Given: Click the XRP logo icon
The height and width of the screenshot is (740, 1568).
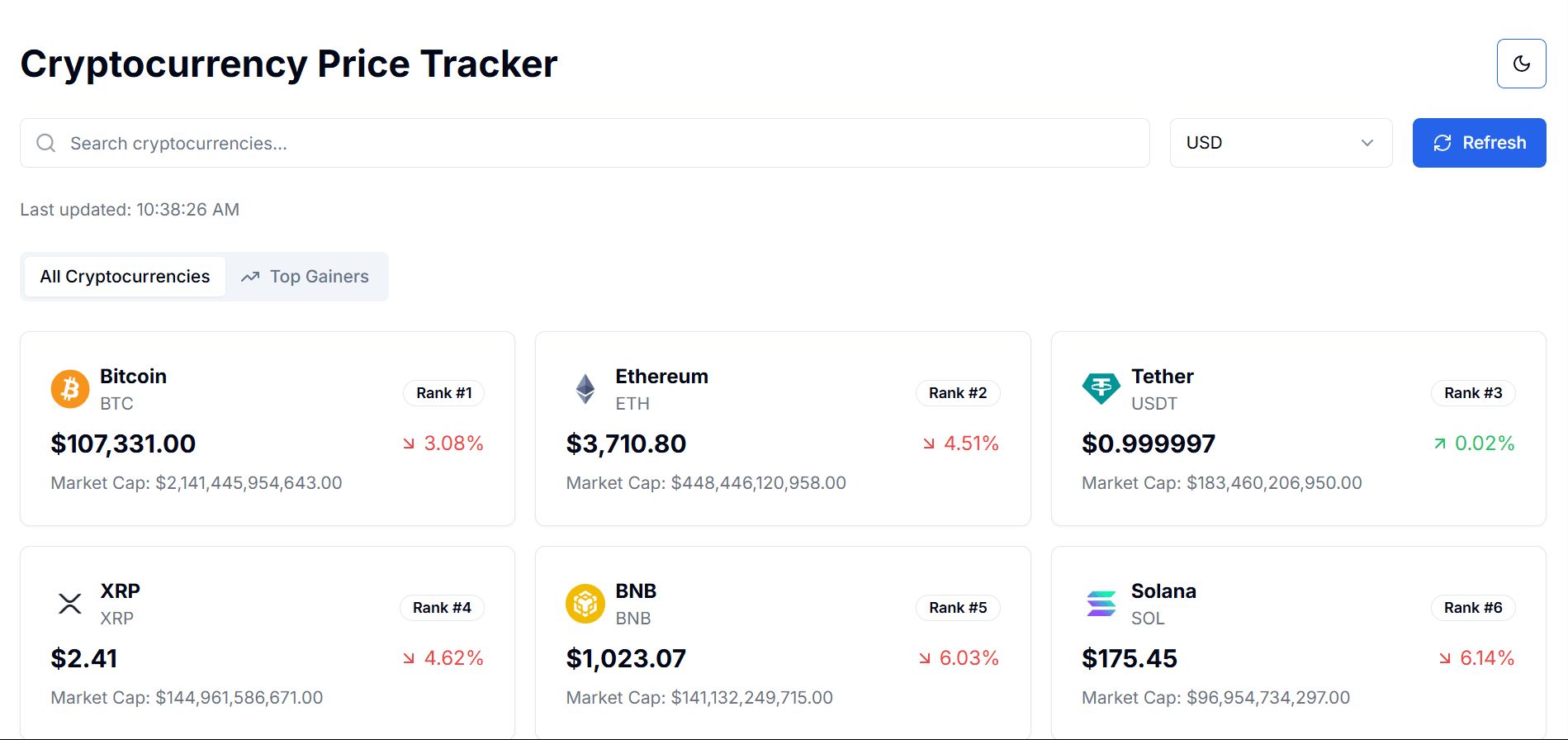Looking at the screenshot, I should [70, 603].
